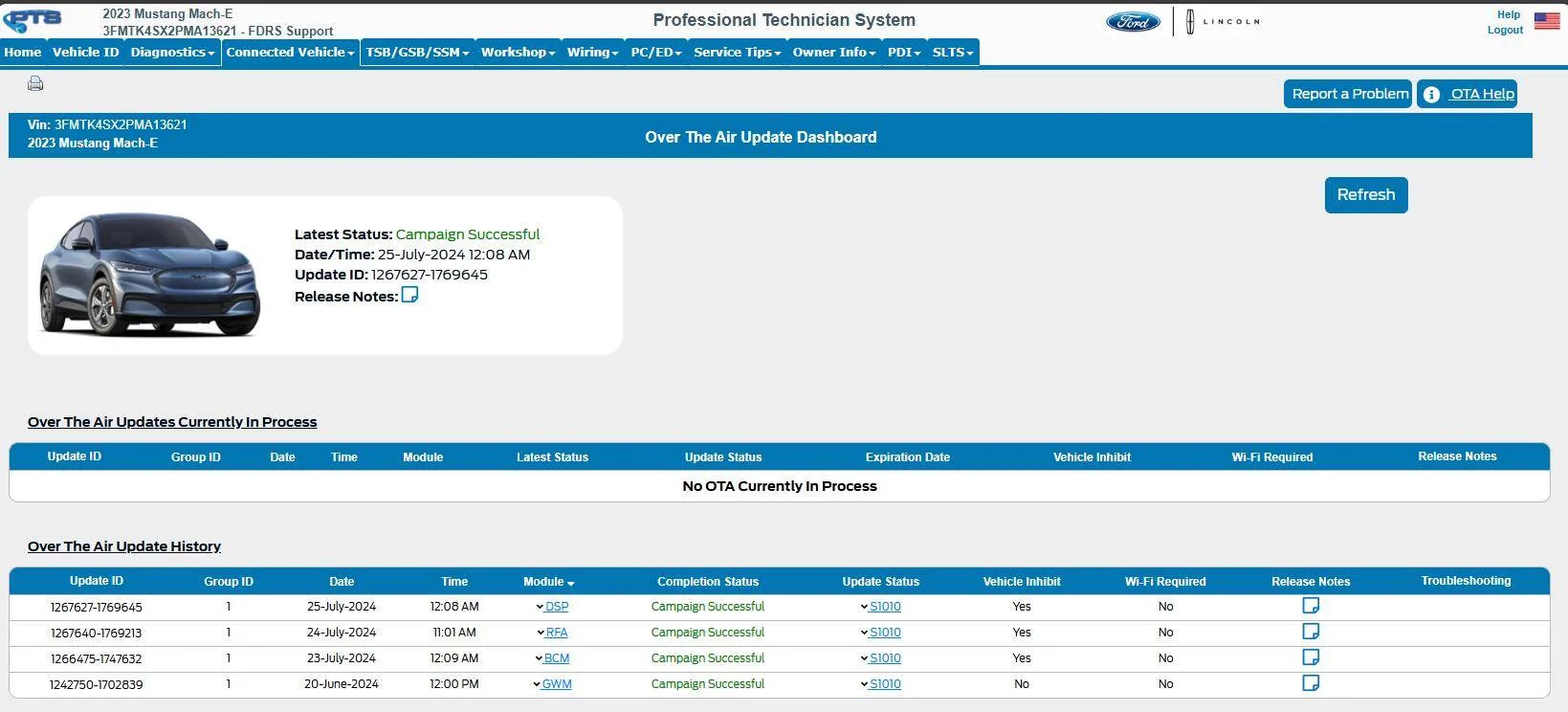1568x712 pixels.
Task: Click the OTA Help info icon
Action: point(1431,94)
